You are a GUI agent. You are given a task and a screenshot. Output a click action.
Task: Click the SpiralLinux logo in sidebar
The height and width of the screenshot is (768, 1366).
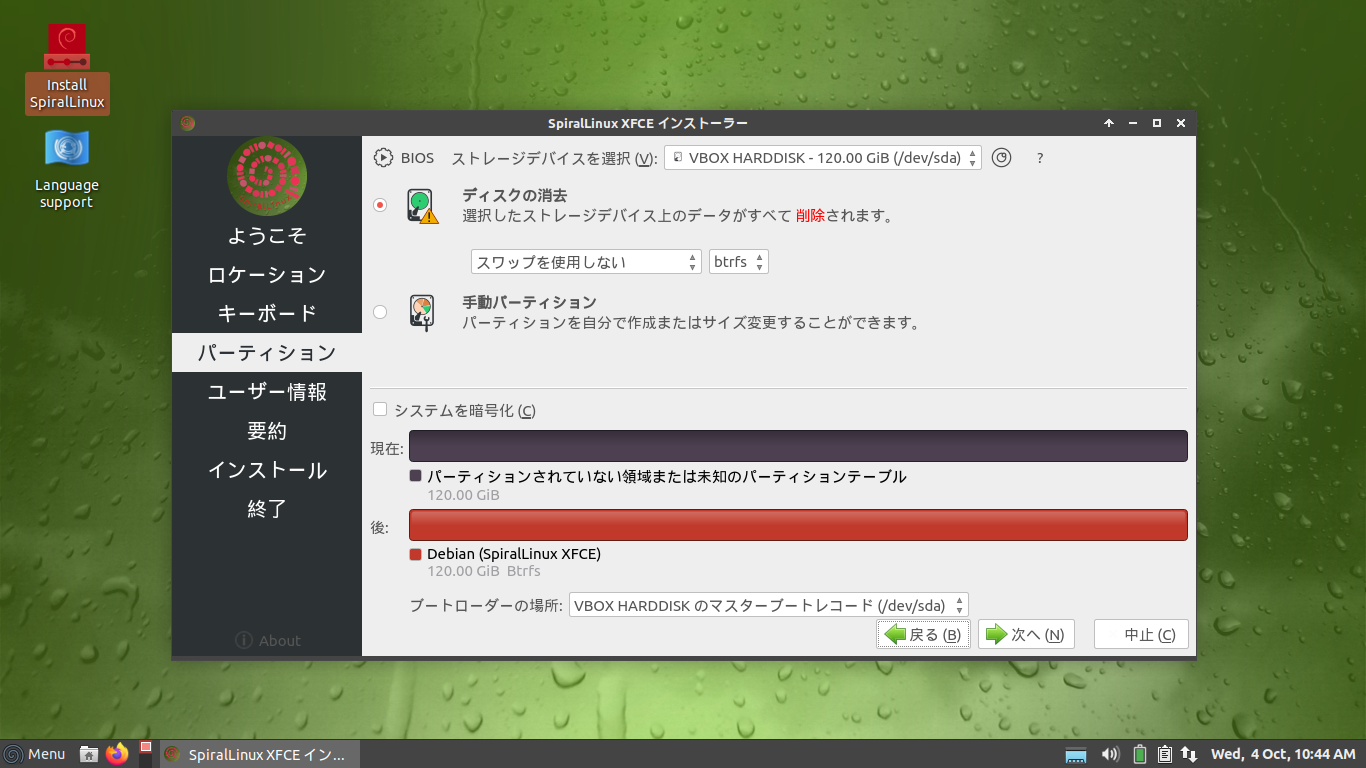[267, 175]
